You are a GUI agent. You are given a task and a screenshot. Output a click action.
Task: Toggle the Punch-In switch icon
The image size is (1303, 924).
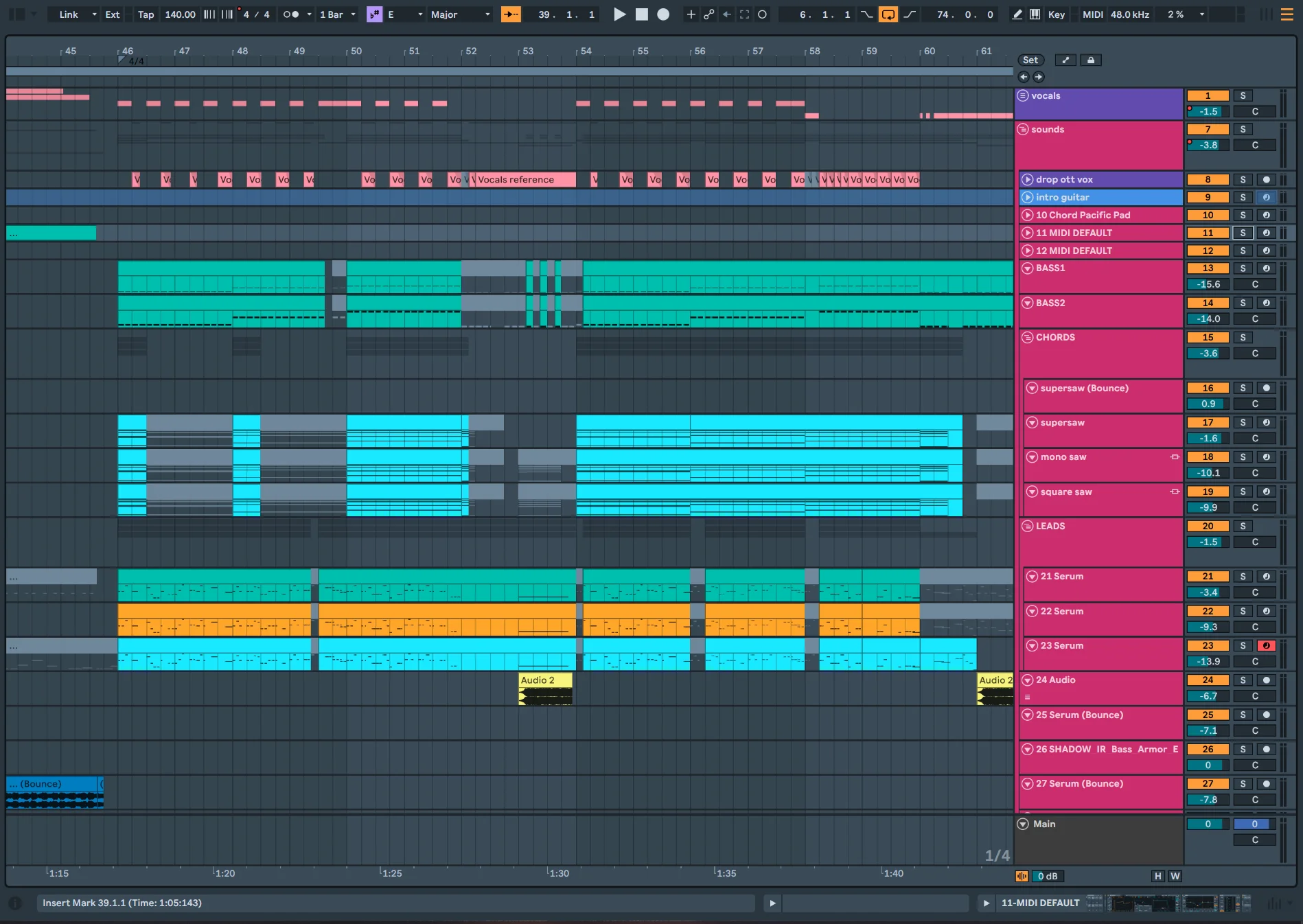pyautogui.click(x=868, y=14)
